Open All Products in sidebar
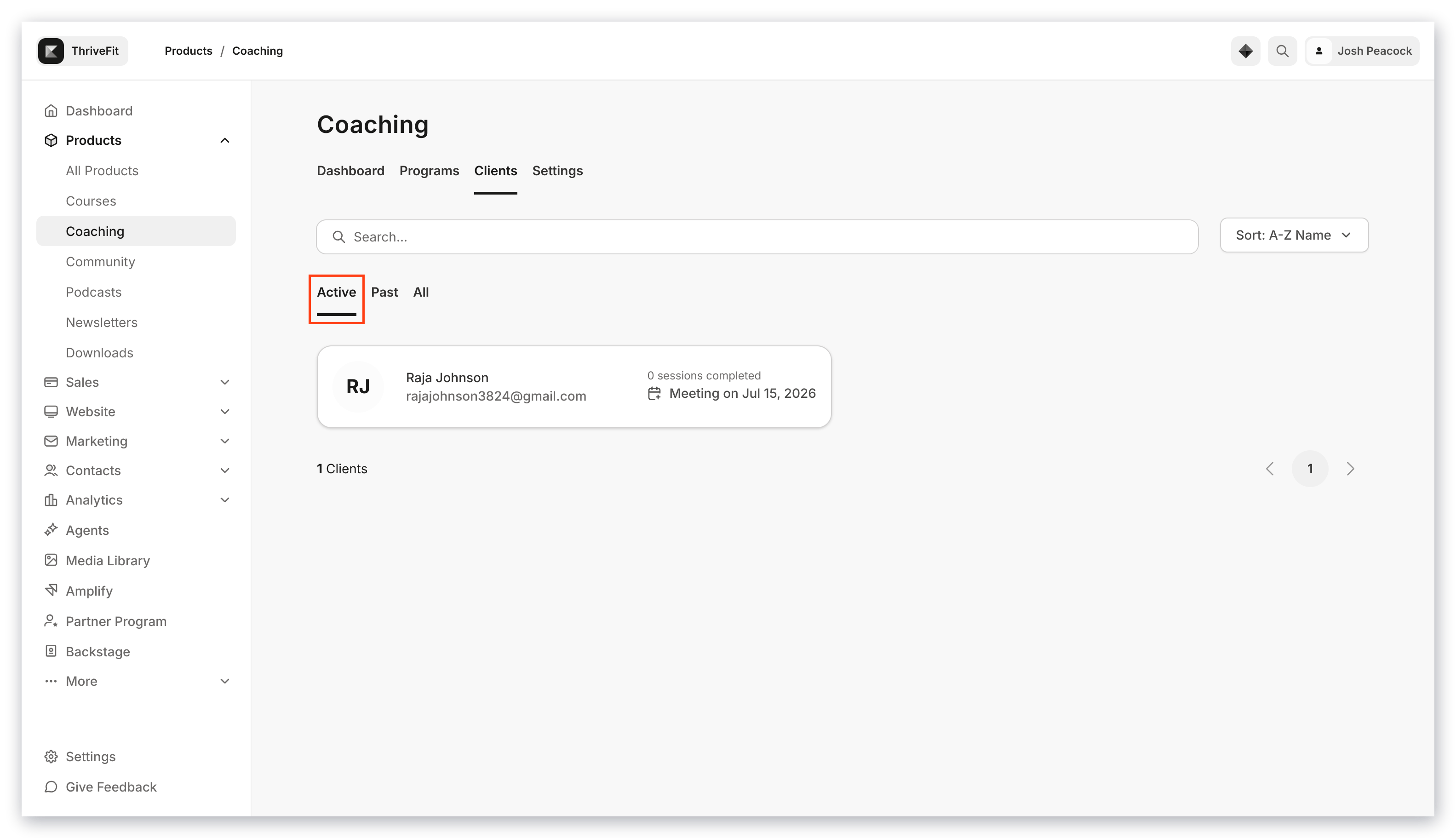Screen dimensions: 1456x838 [102, 170]
